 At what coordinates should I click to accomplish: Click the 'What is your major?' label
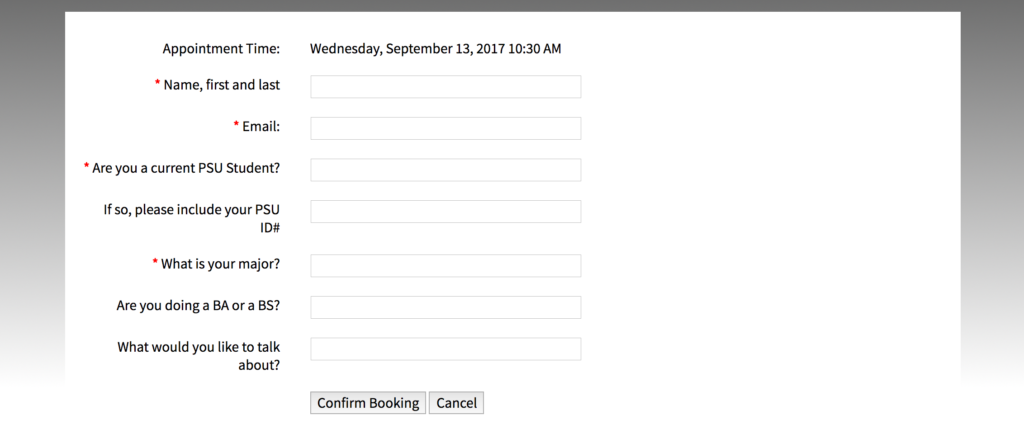pyautogui.click(x=220, y=264)
